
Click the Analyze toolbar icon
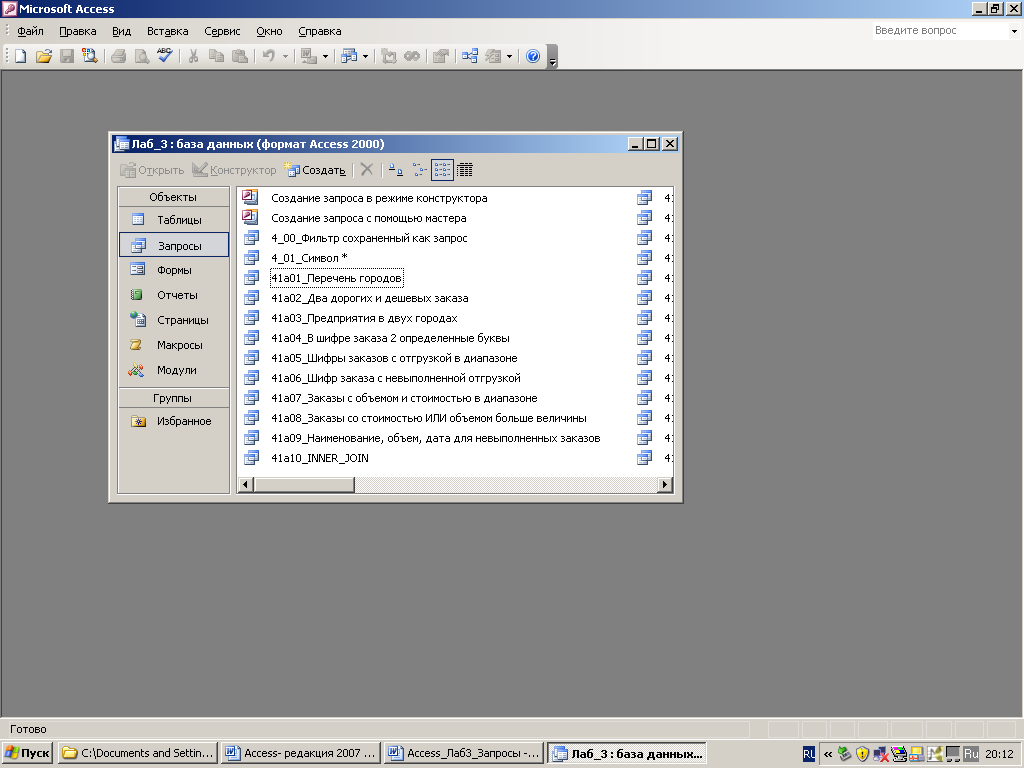point(349,56)
